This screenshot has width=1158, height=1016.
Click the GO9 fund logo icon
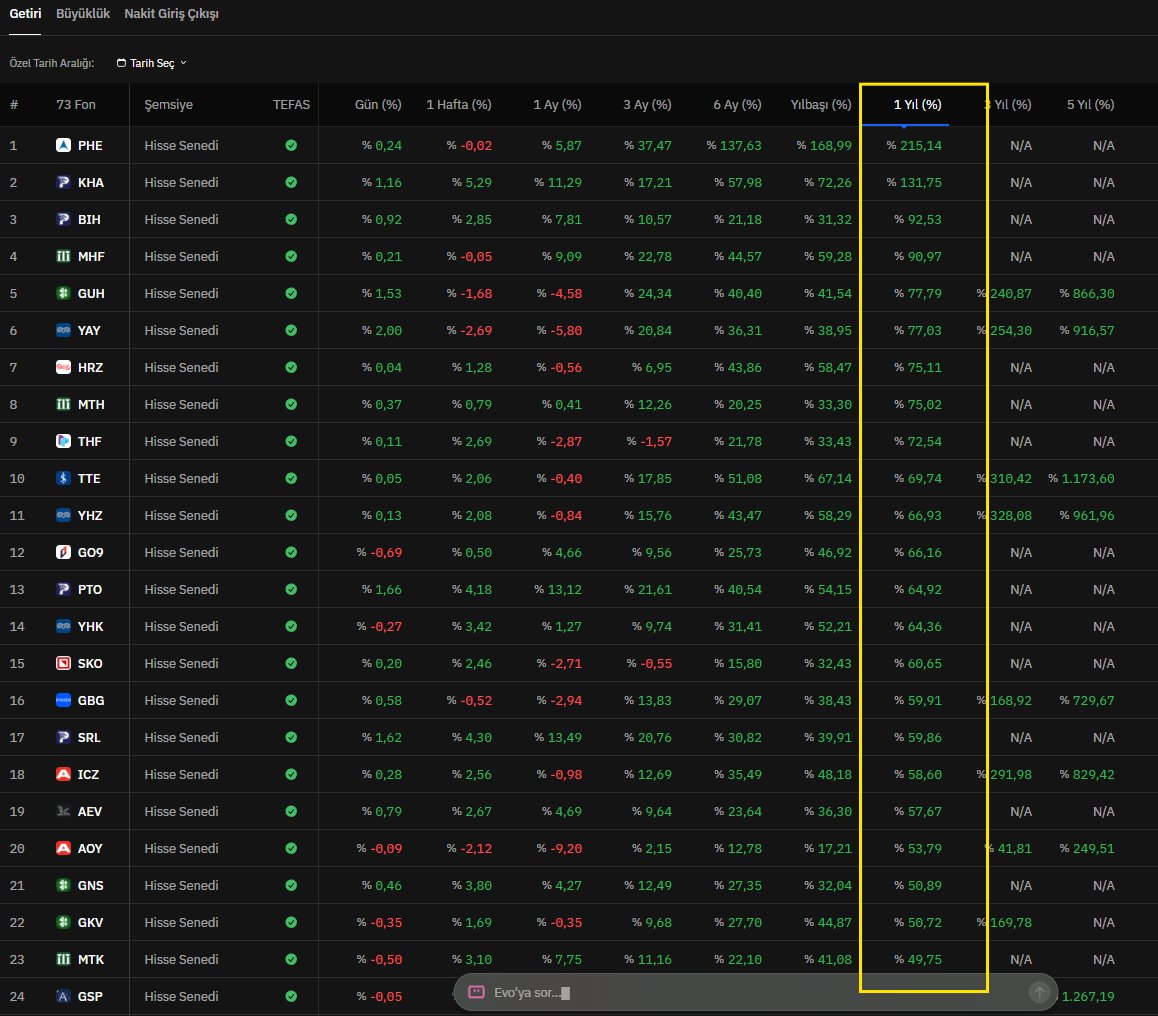coord(64,552)
